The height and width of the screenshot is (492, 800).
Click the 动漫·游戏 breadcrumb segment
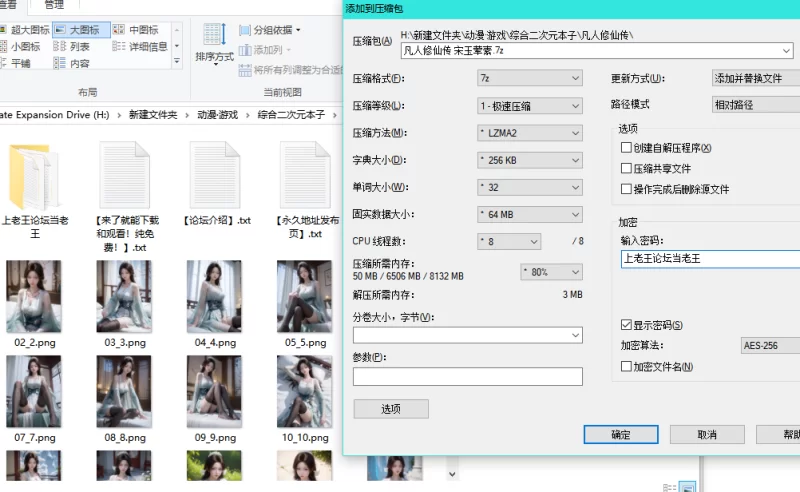pos(217,115)
